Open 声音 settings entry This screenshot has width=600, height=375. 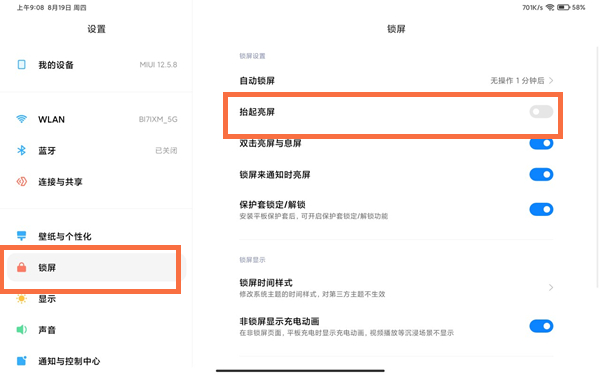click(x=96, y=329)
